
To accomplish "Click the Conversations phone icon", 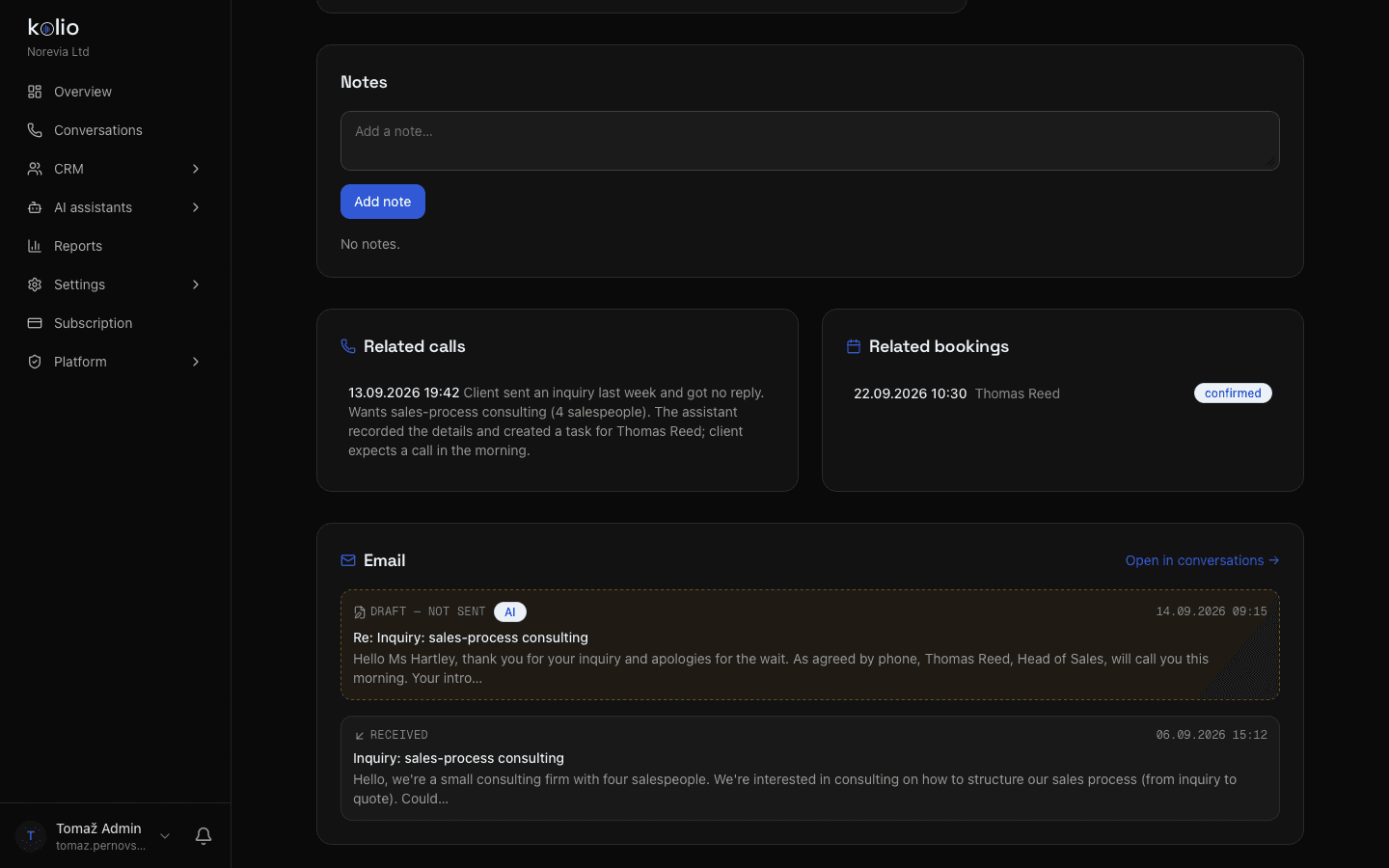I will click(x=35, y=130).
